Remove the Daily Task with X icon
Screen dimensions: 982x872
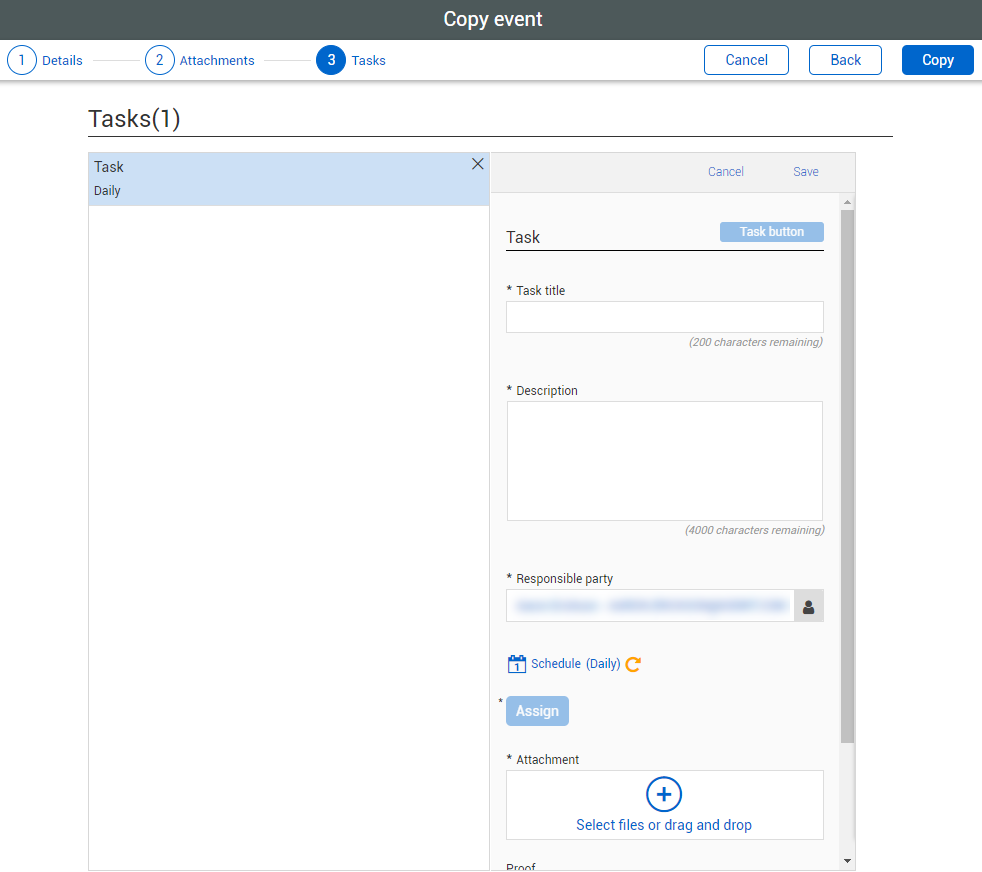pos(477,164)
